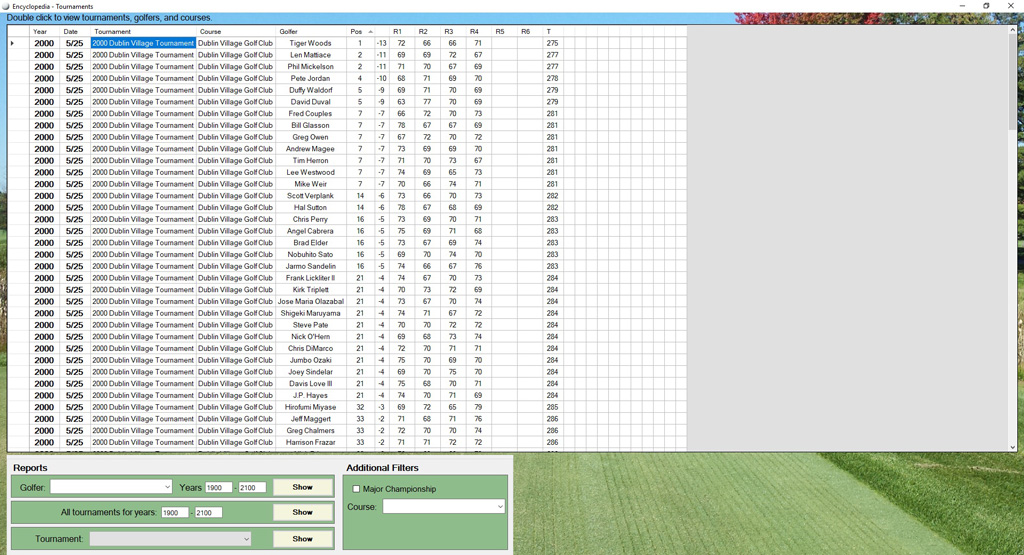Click the Golfer start year field
The image size is (1024, 555).
click(x=218, y=488)
